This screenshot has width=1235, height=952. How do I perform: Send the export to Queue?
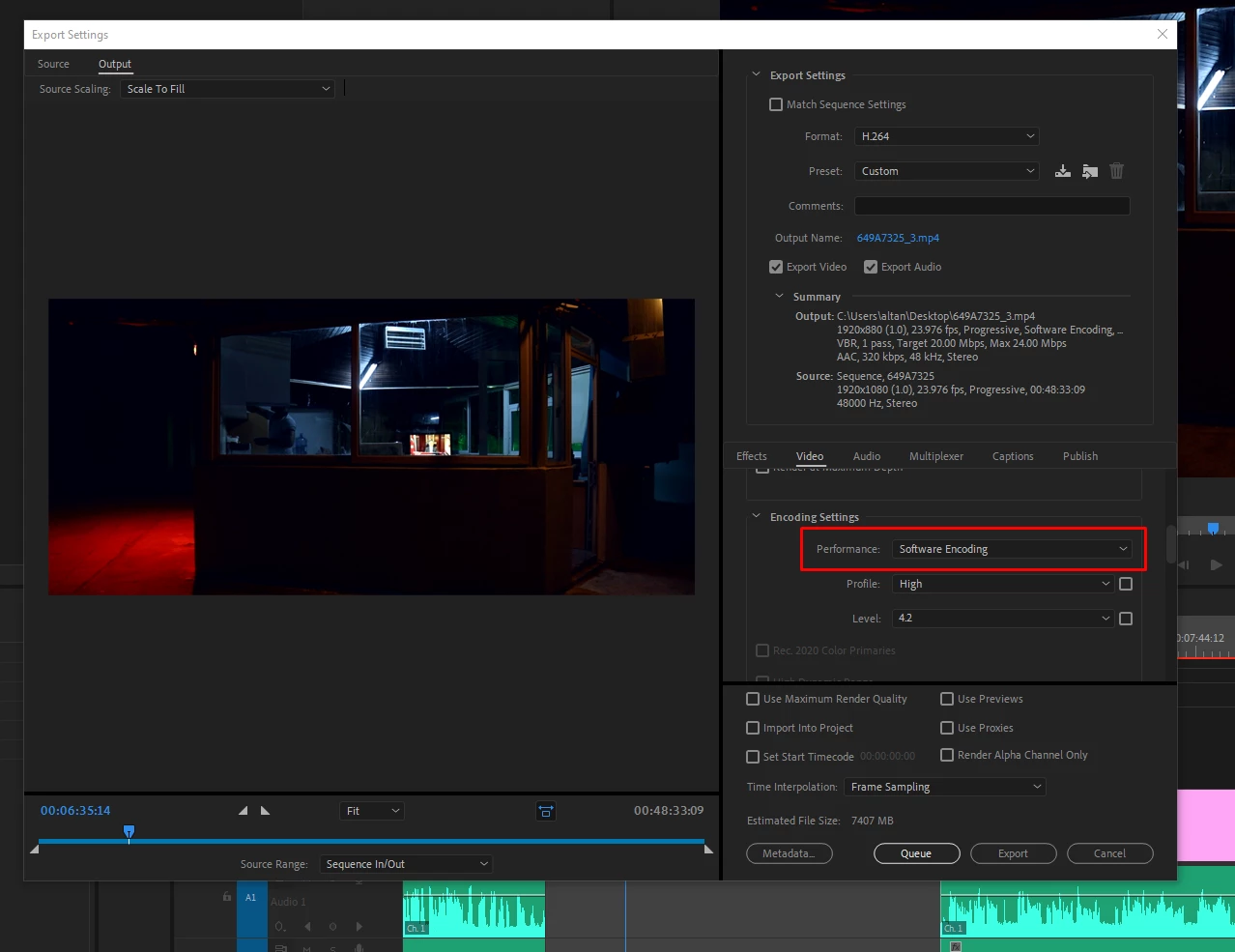click(916, 853)
